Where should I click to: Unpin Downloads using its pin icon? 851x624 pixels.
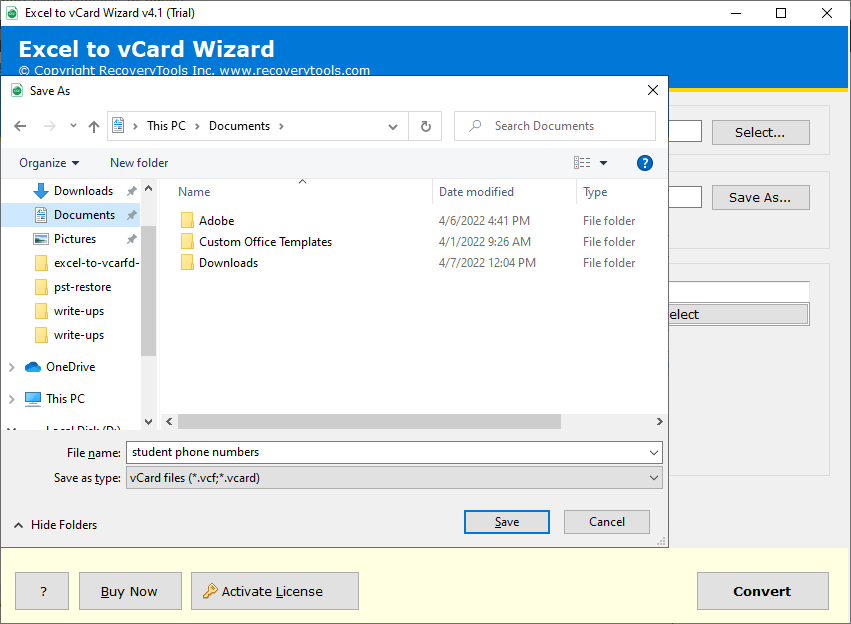pyautogui.click(x=131, y=191)
